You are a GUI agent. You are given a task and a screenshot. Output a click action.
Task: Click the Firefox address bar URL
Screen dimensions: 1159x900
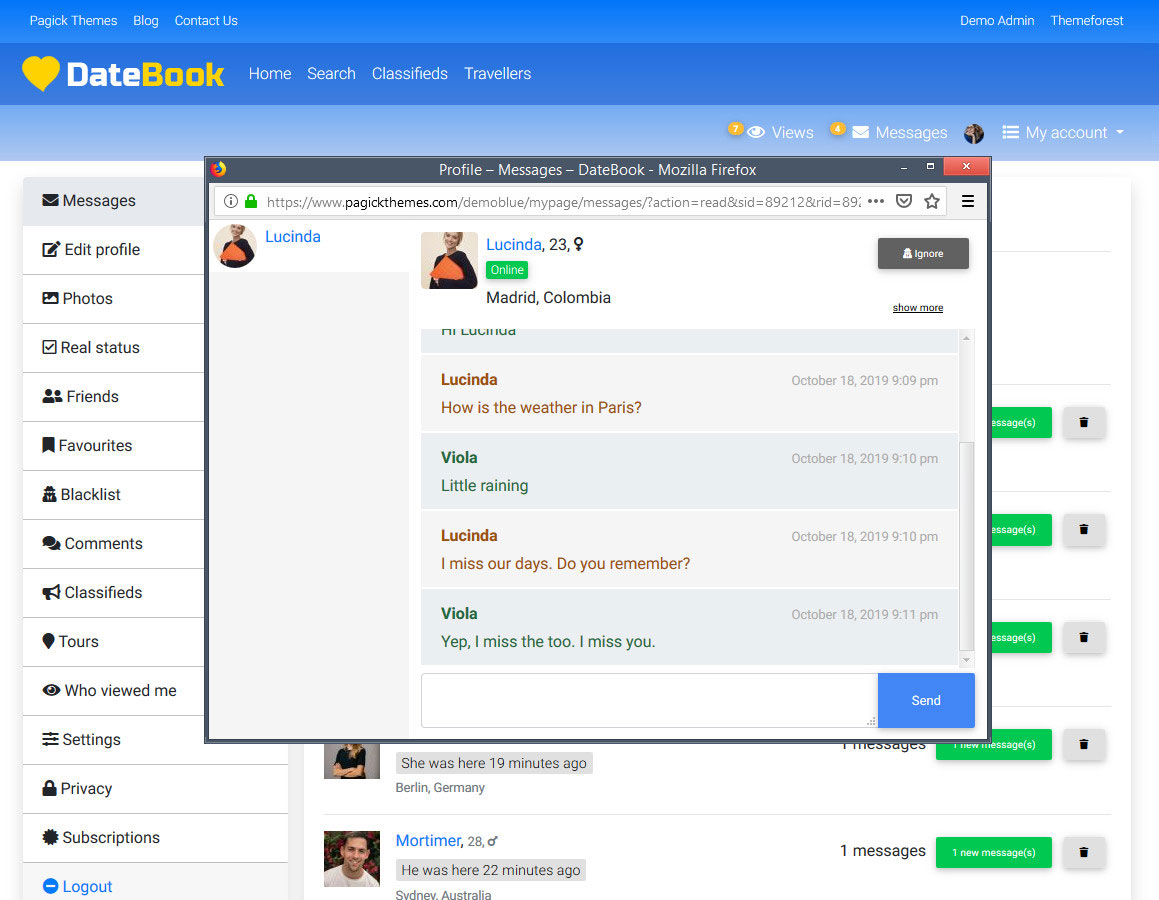coord(563,202)
